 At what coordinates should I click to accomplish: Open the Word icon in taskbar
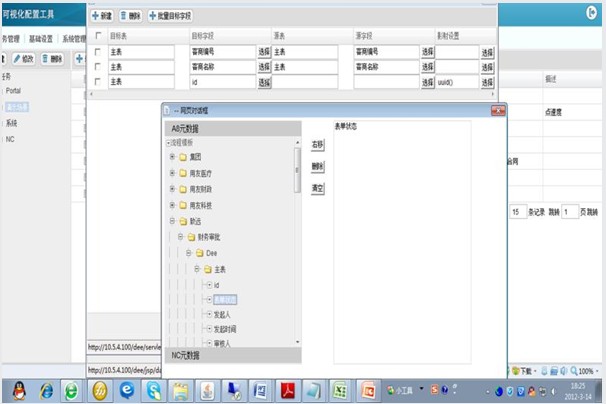(260, 391)
